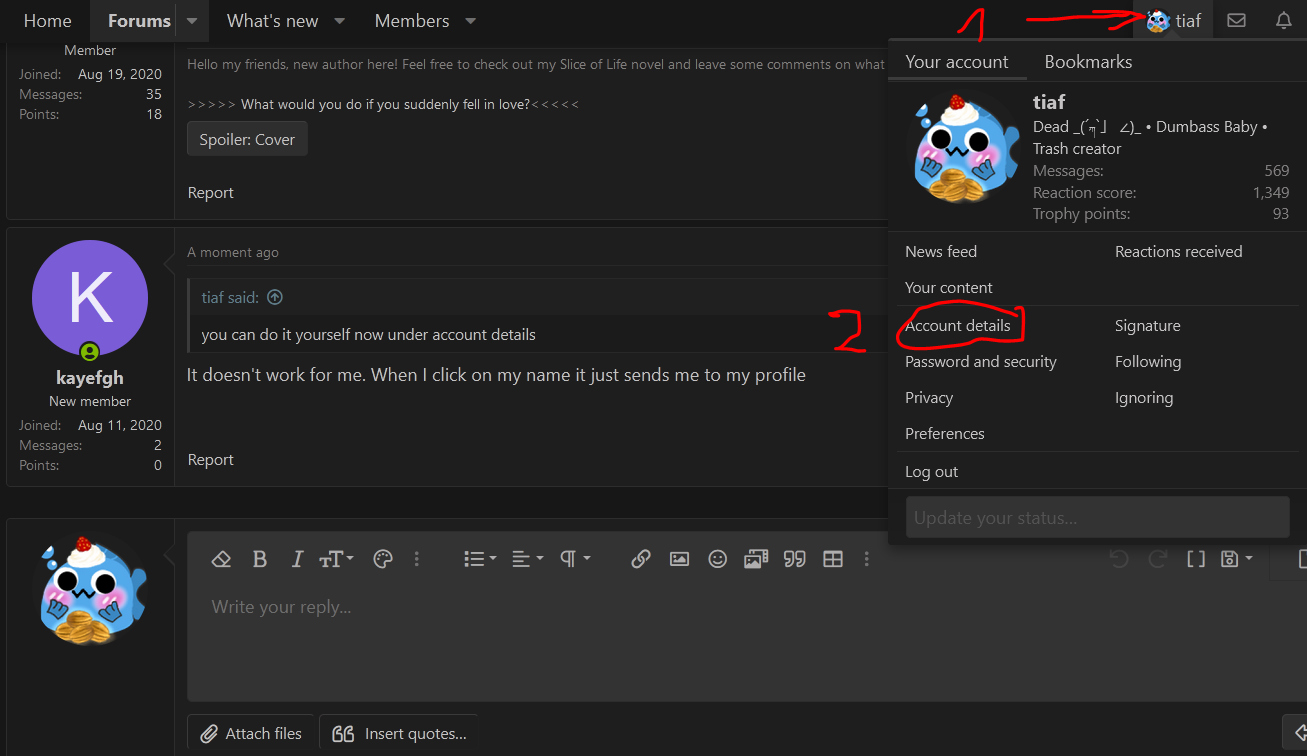Switch to the Bookmarks tab
Viewport: 1307px width, 756px height.
[1088, 62]
